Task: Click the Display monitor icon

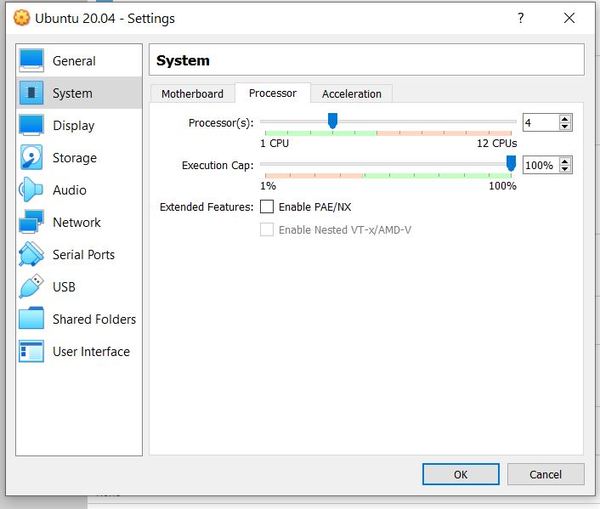Action: 31,125
